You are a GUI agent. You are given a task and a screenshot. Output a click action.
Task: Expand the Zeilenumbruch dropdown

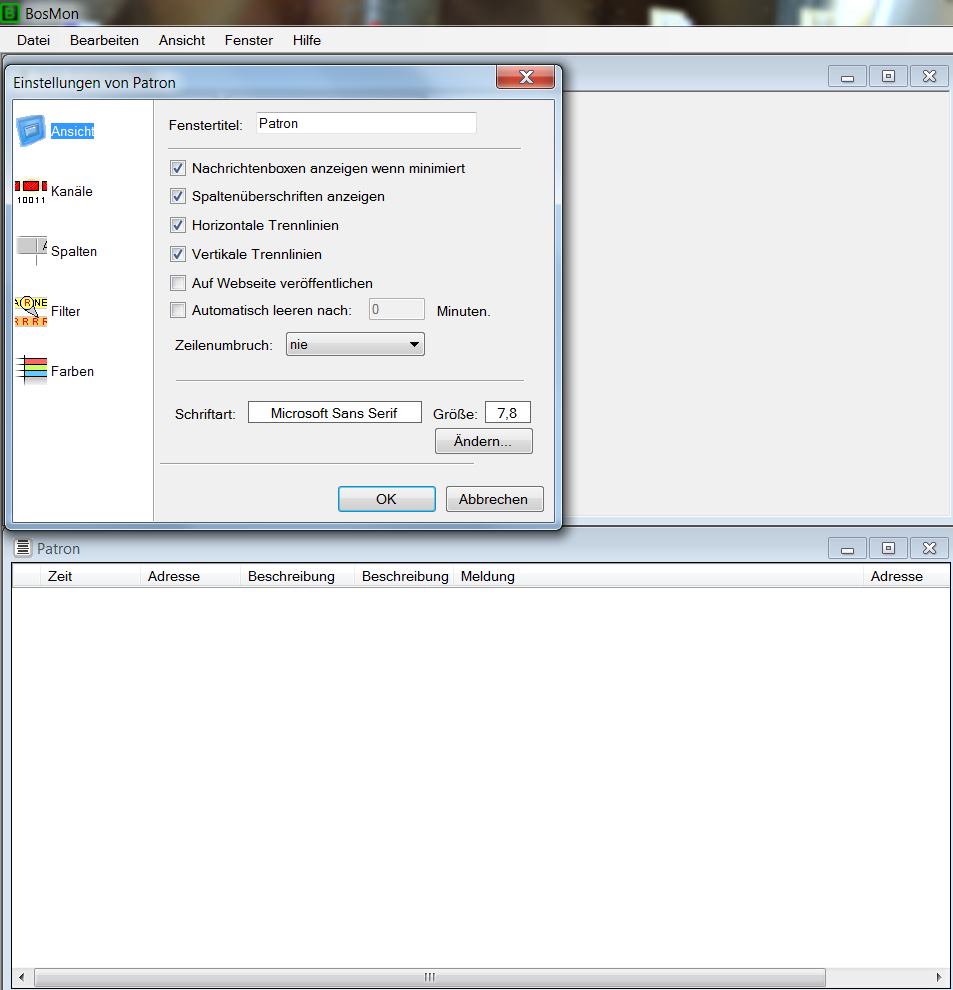[355, 345]
